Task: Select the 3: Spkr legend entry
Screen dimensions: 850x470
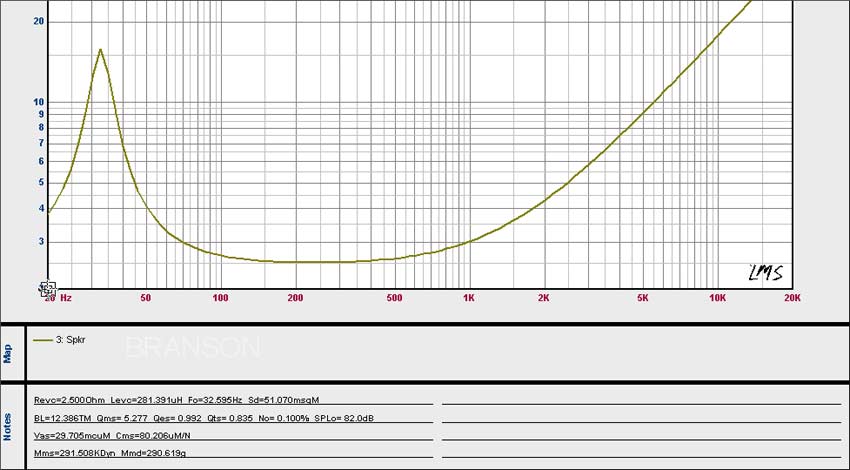Action: coord(74,340)
